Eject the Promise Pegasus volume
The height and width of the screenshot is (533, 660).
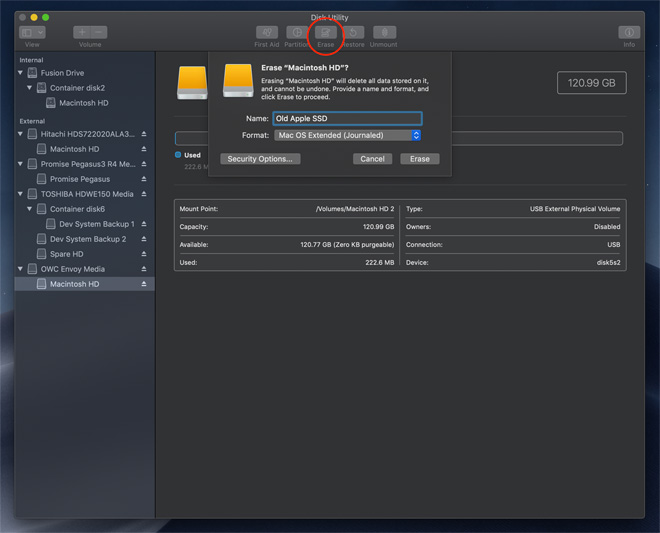(x=144, y=179)
